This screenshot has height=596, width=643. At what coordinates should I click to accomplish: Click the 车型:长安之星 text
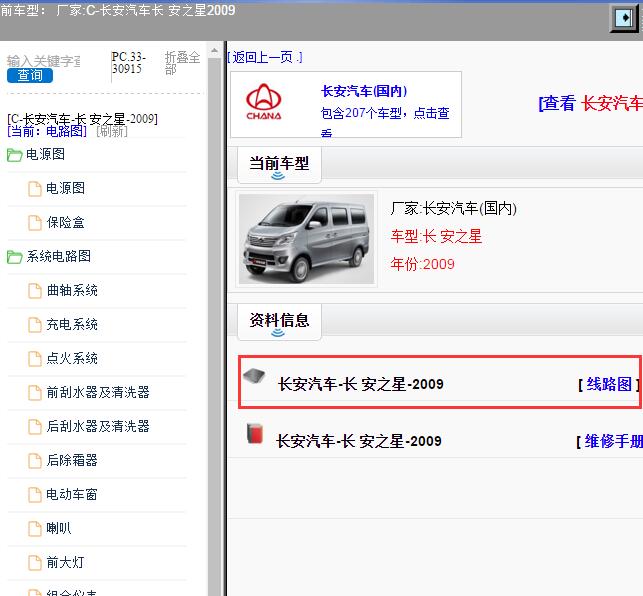[436, 237]
